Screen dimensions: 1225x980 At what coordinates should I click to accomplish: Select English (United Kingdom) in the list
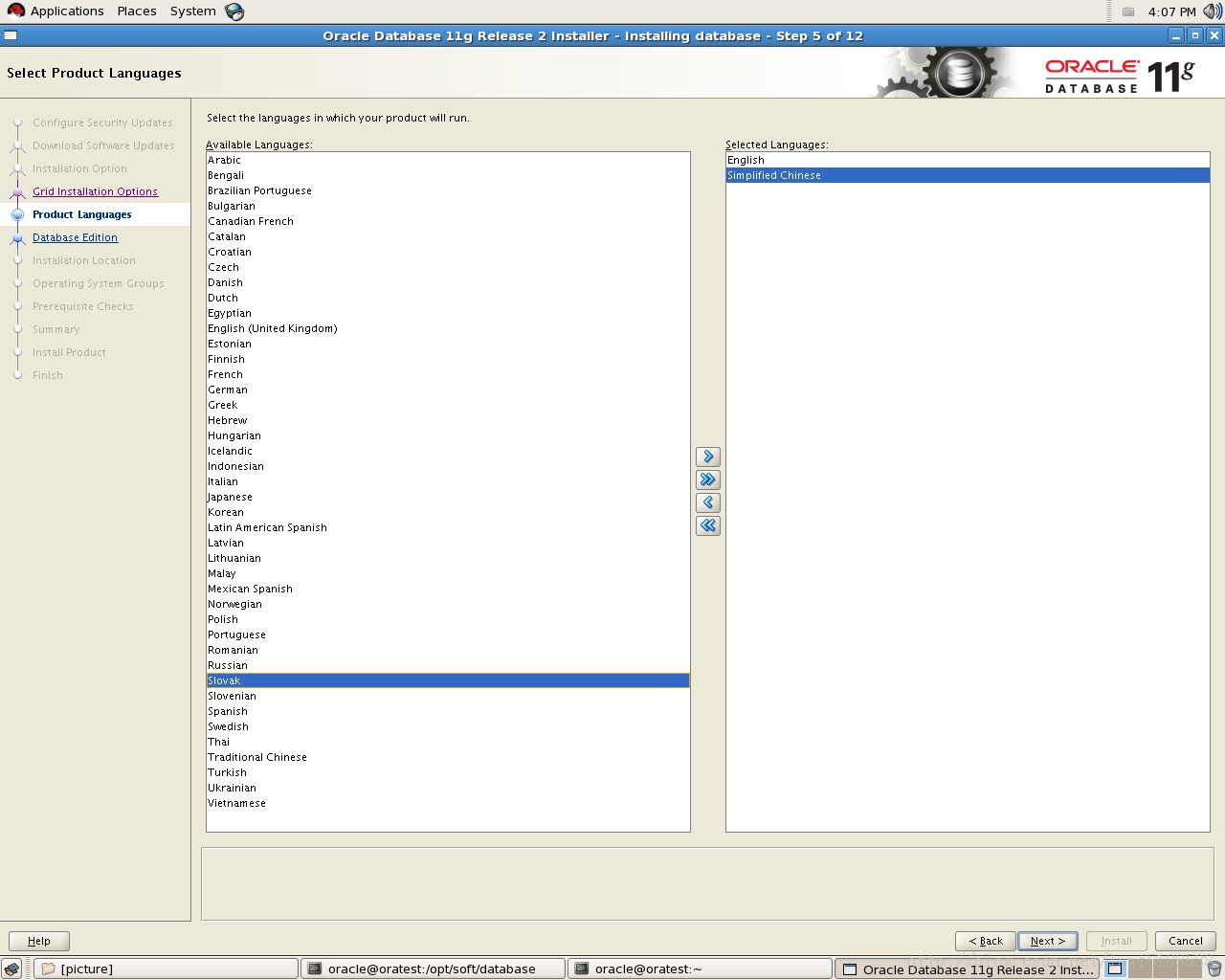[448, 328]
